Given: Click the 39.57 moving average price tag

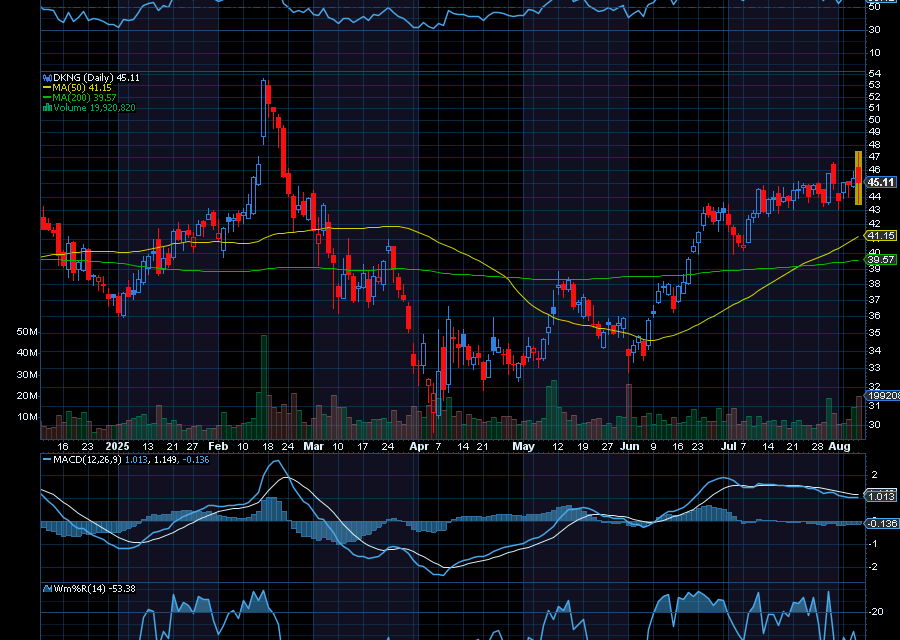Looking at the screenshot, I should [x=881, y=259].
